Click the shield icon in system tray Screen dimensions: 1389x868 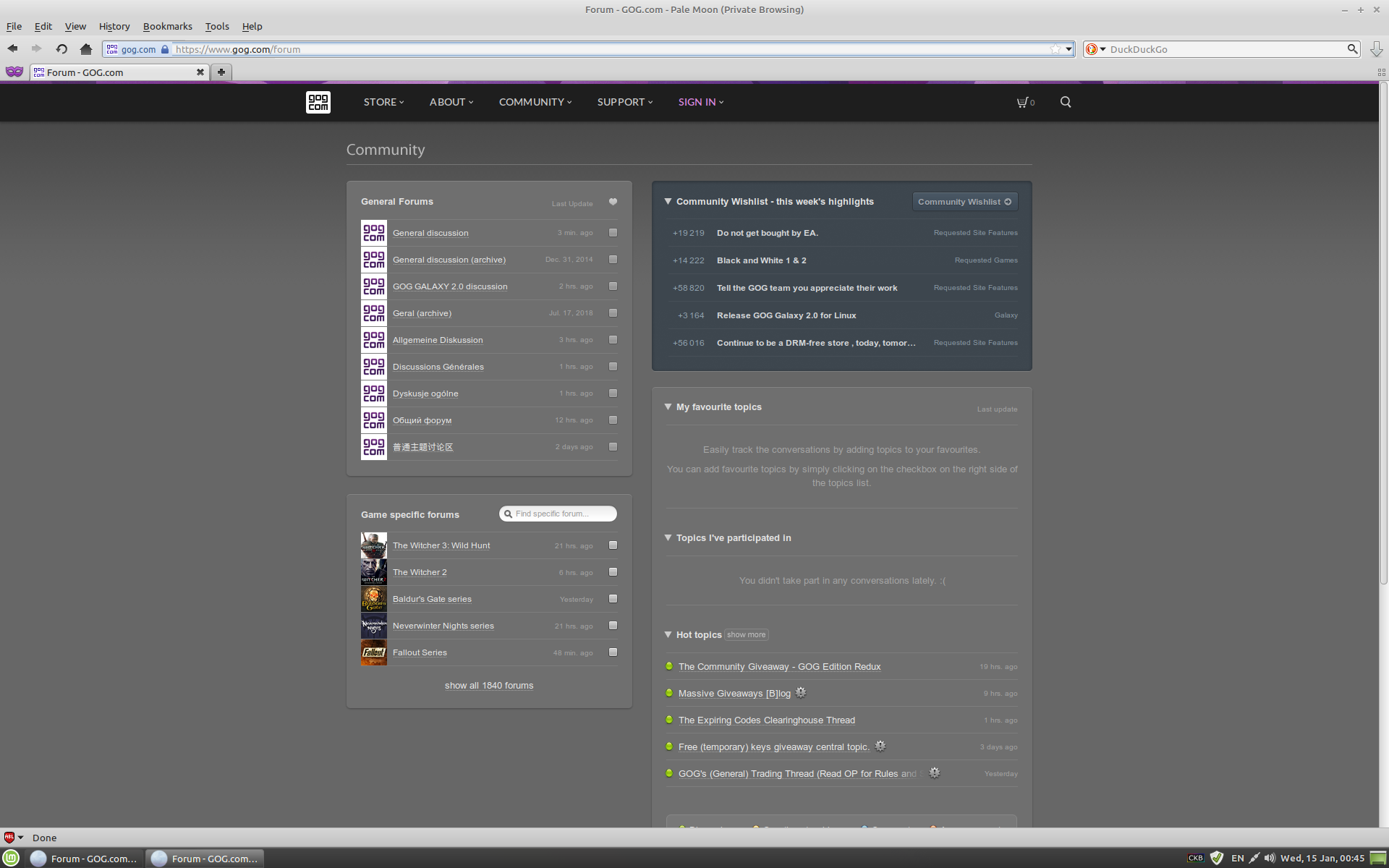tap(1217, 859)
